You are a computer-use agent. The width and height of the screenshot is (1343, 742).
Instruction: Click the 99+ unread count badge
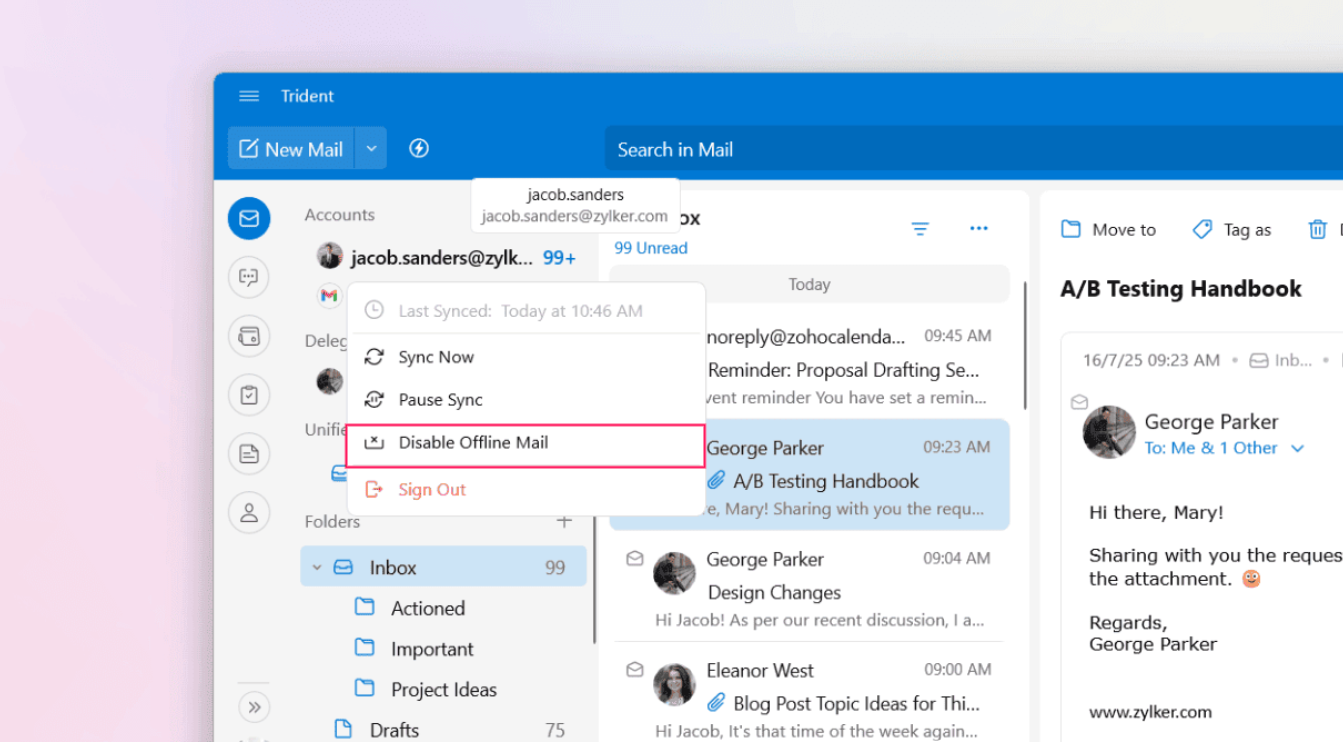[x=559, y=258]
